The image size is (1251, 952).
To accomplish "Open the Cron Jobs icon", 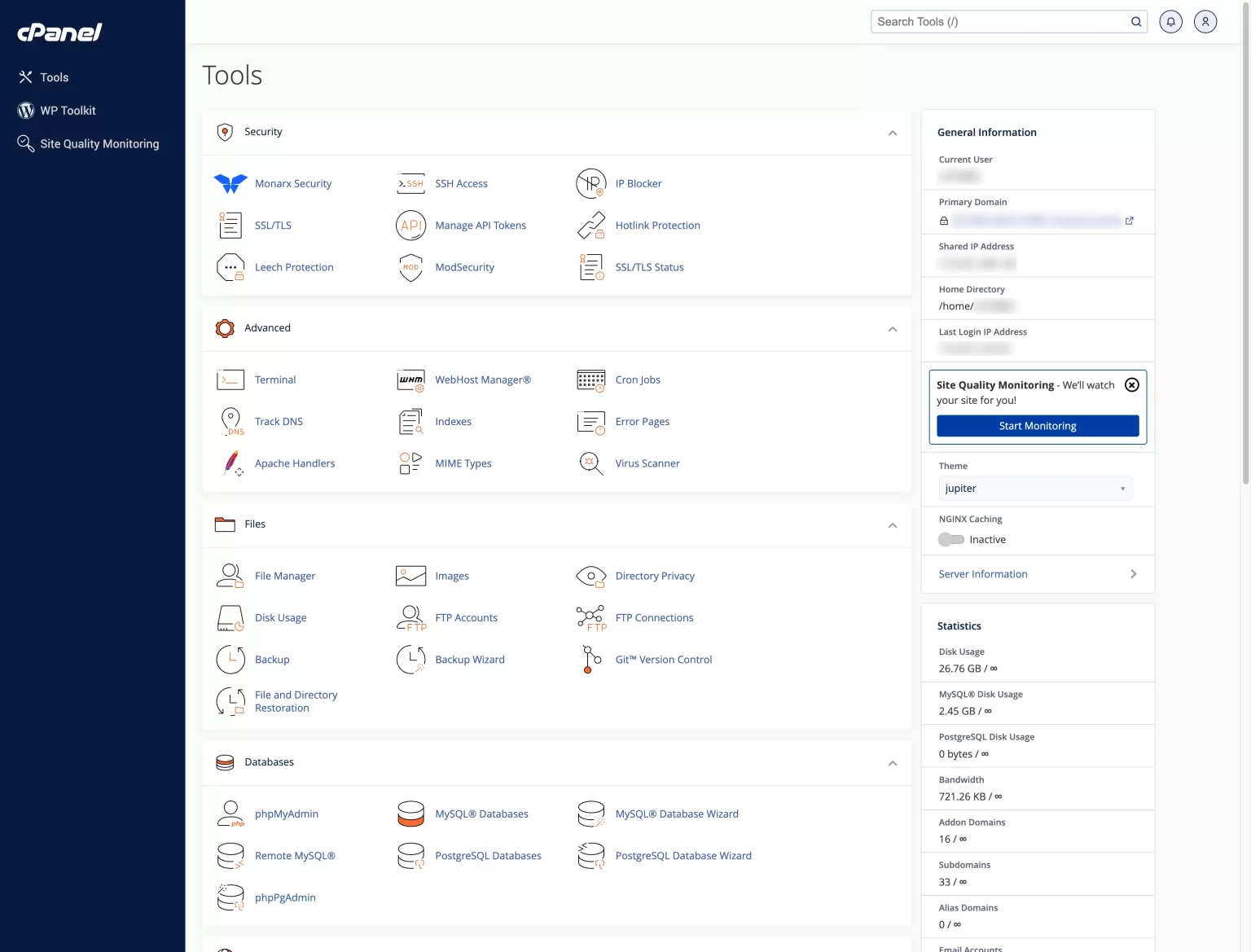I will (590, 380).
